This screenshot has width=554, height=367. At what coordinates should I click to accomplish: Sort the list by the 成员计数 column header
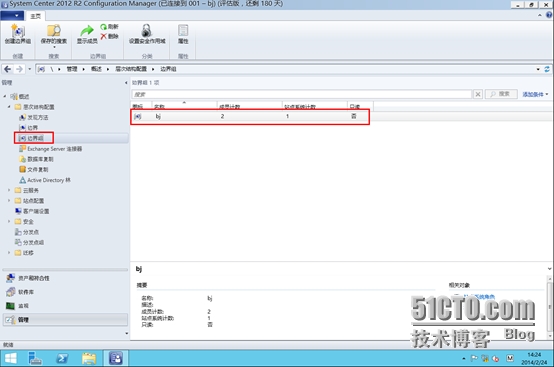pos(249,106)
